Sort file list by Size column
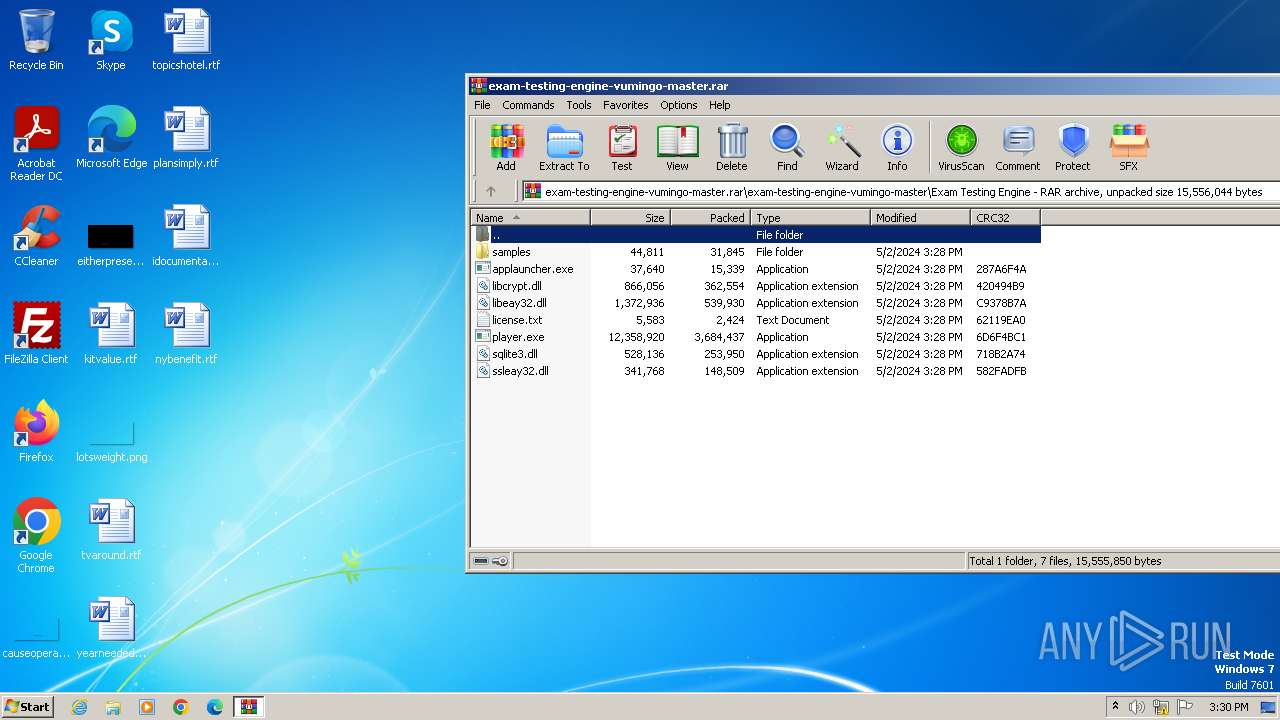 coord(630,217)
